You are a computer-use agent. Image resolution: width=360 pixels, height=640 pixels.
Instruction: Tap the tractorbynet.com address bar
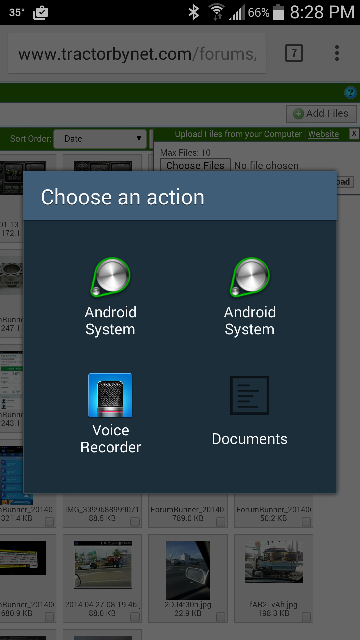pyautogui.click(x=137, y=53)
